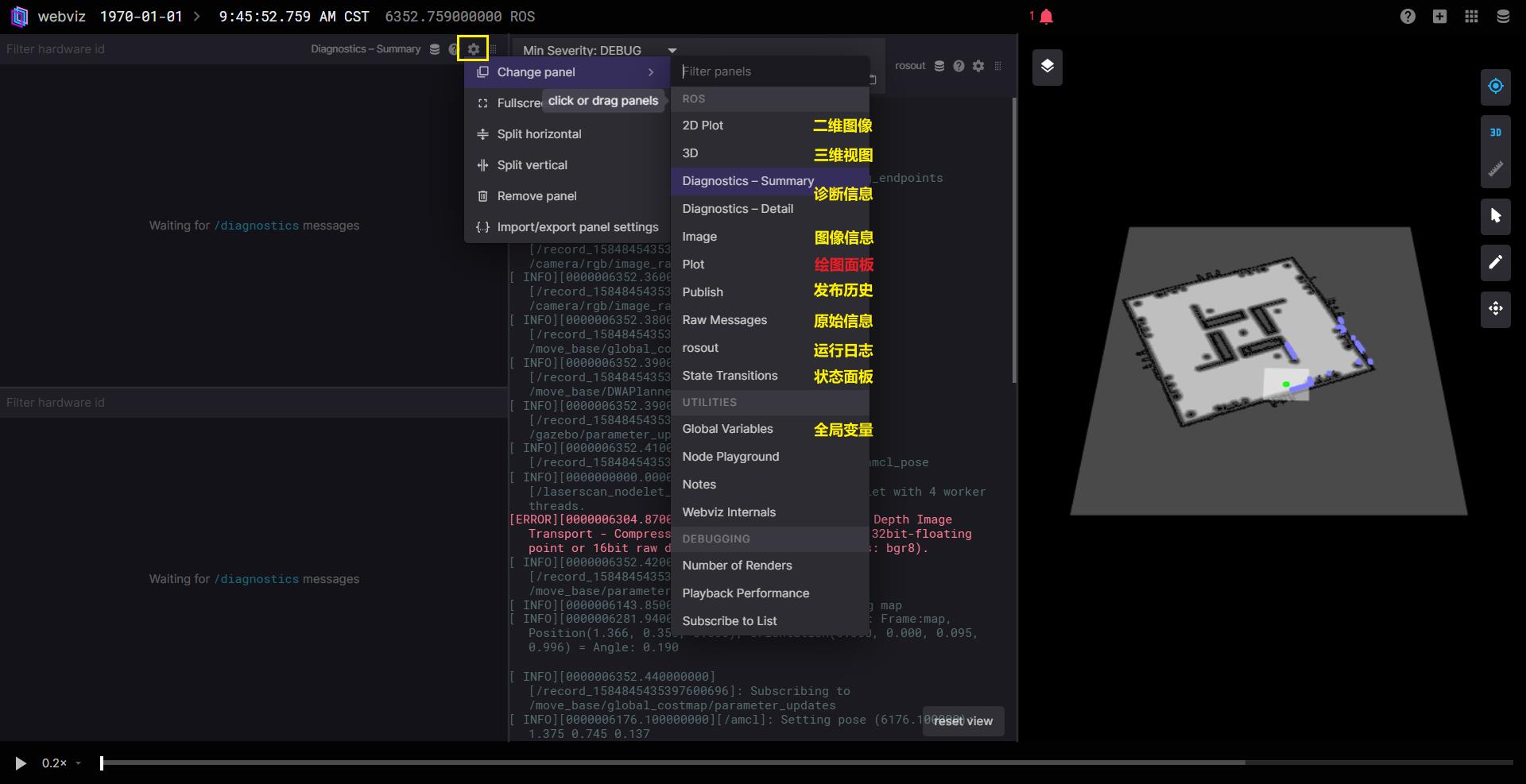Open the top bar help icon

[1408, 17]
